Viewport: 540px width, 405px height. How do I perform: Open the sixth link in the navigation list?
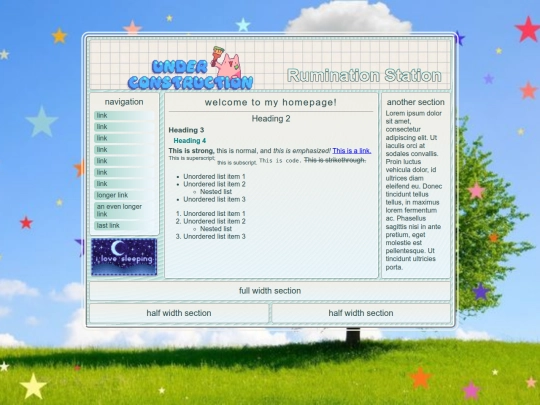pos(124,172)
